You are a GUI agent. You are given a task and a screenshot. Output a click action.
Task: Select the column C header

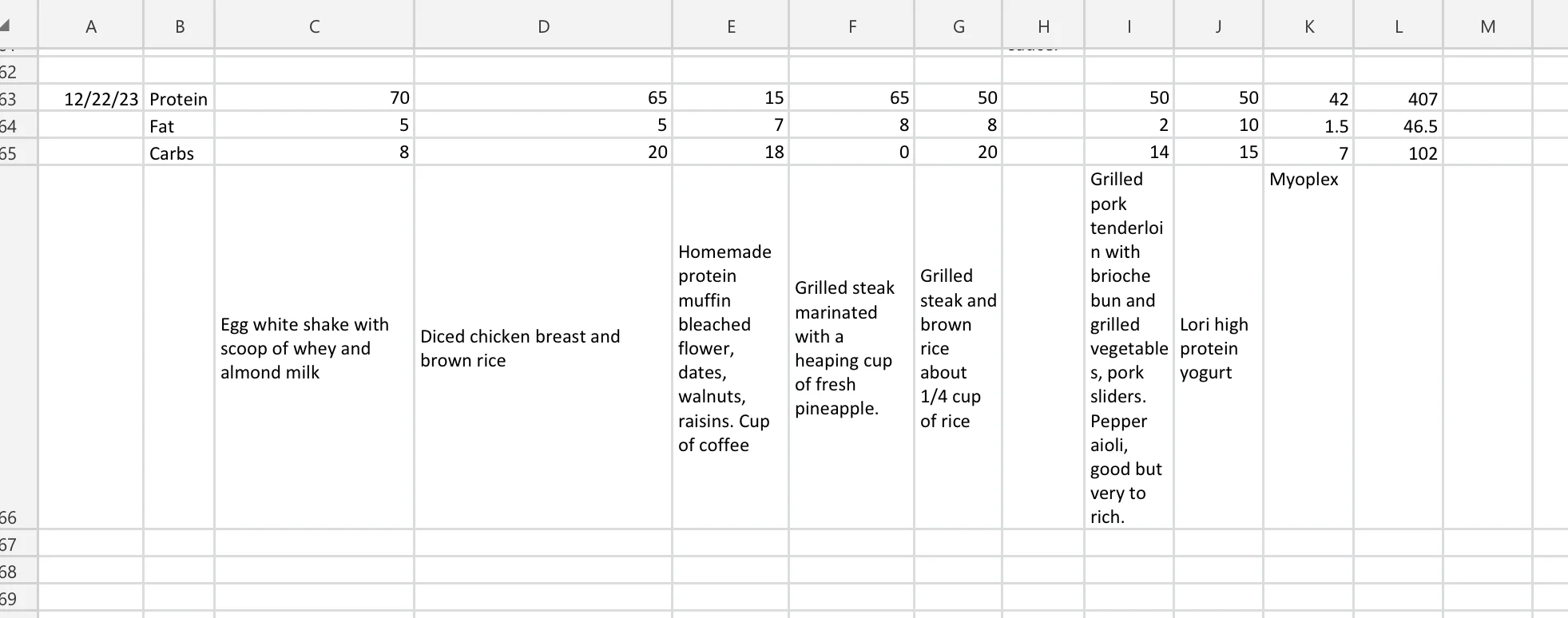tap(314, 26)
